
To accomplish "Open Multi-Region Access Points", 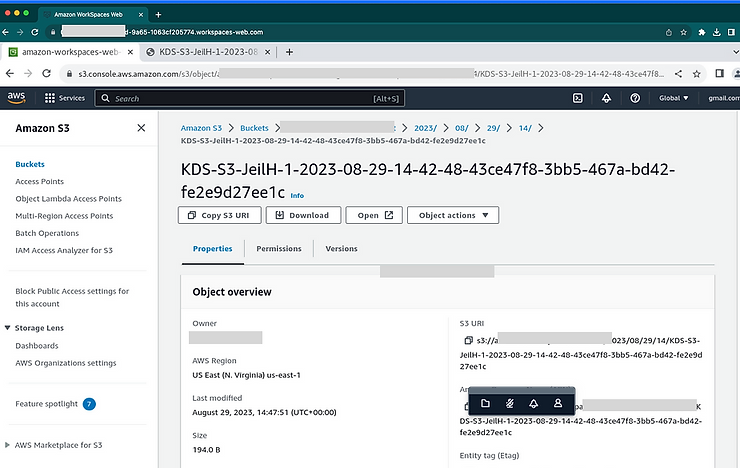I will (x=64, y=216).
